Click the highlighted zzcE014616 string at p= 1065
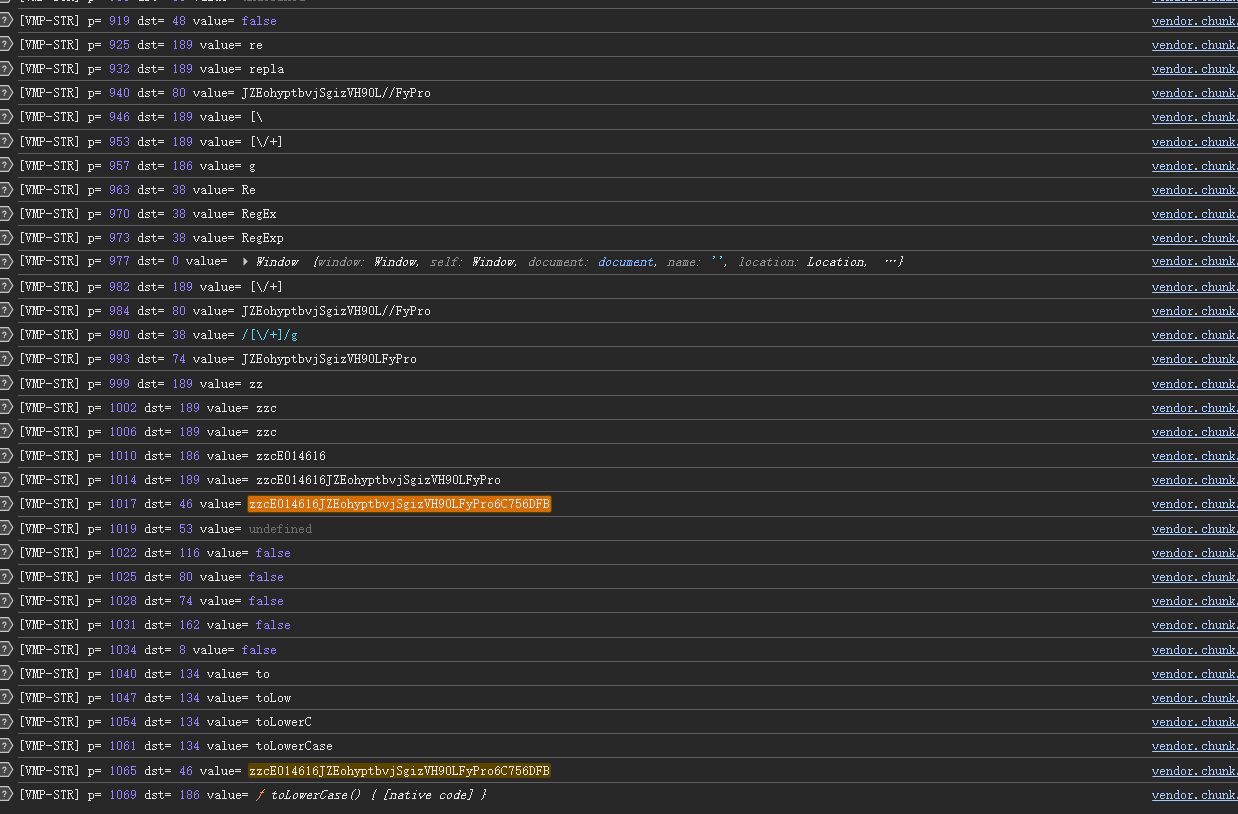This screenshot has width=1238, height=814. point(399,771)
